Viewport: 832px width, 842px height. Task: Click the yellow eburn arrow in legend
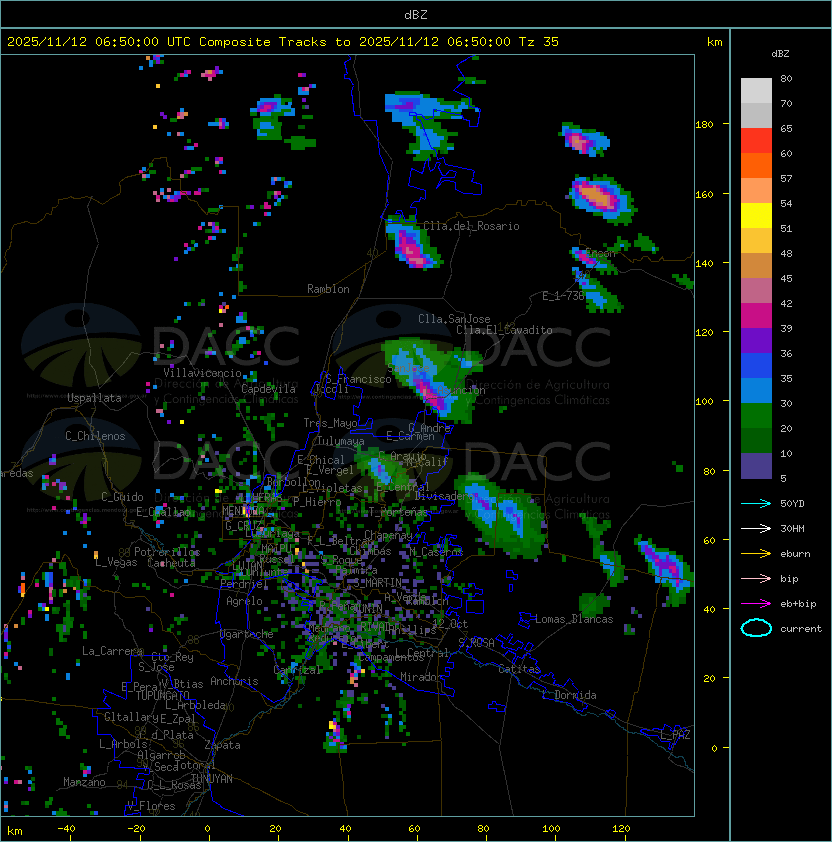click(x=756, y=554)
